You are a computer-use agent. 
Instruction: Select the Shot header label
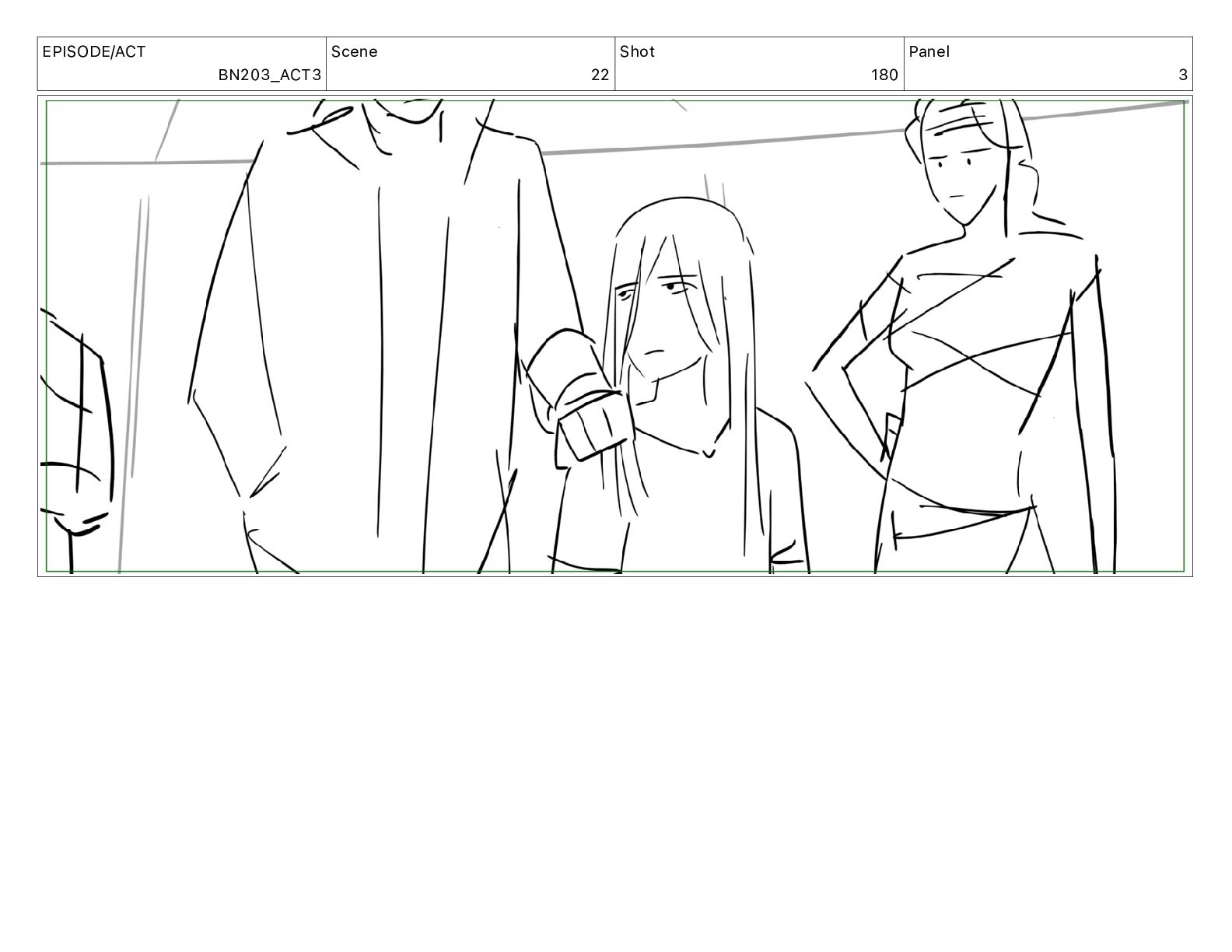638,52
